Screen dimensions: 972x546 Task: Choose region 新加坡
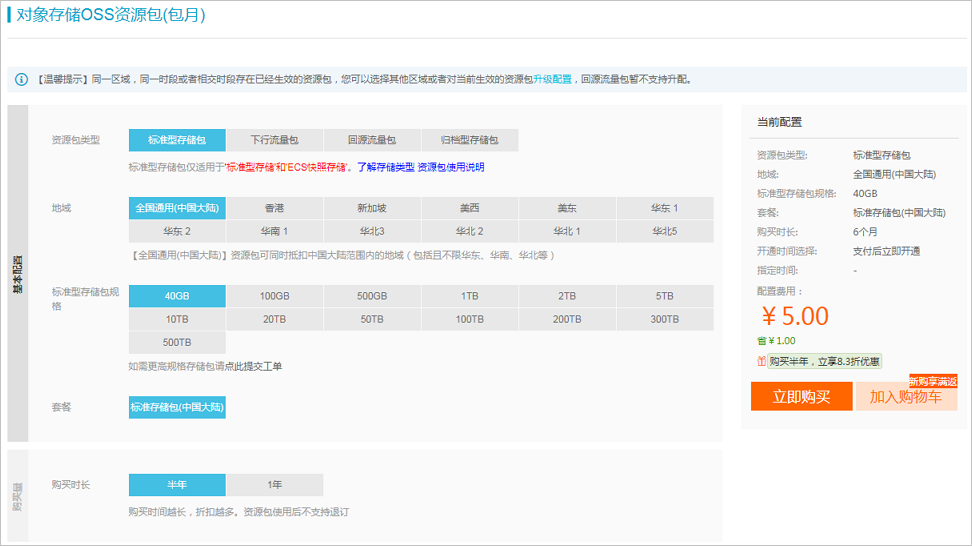372,208
